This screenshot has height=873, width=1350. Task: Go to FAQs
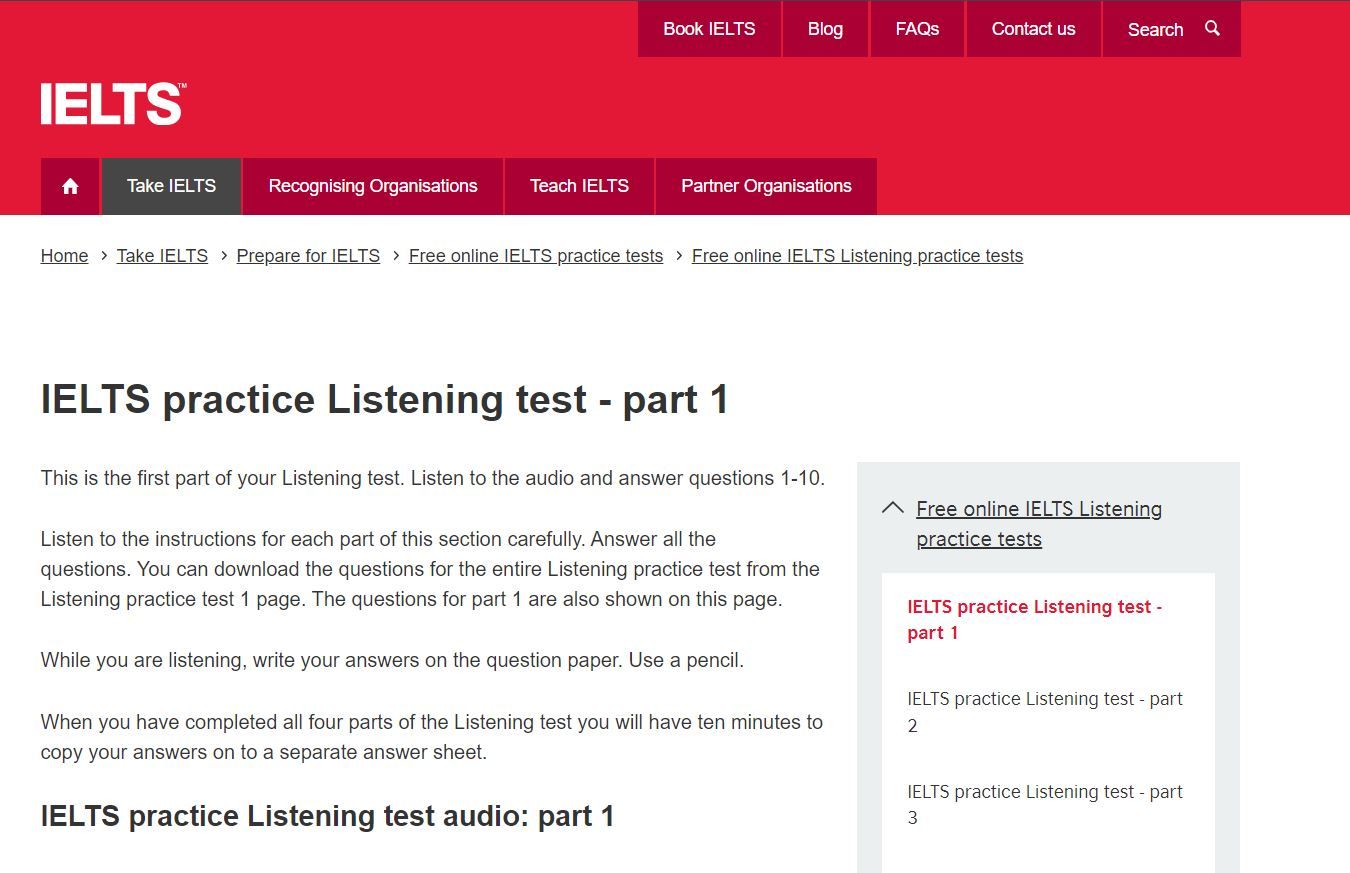(917, 29)
